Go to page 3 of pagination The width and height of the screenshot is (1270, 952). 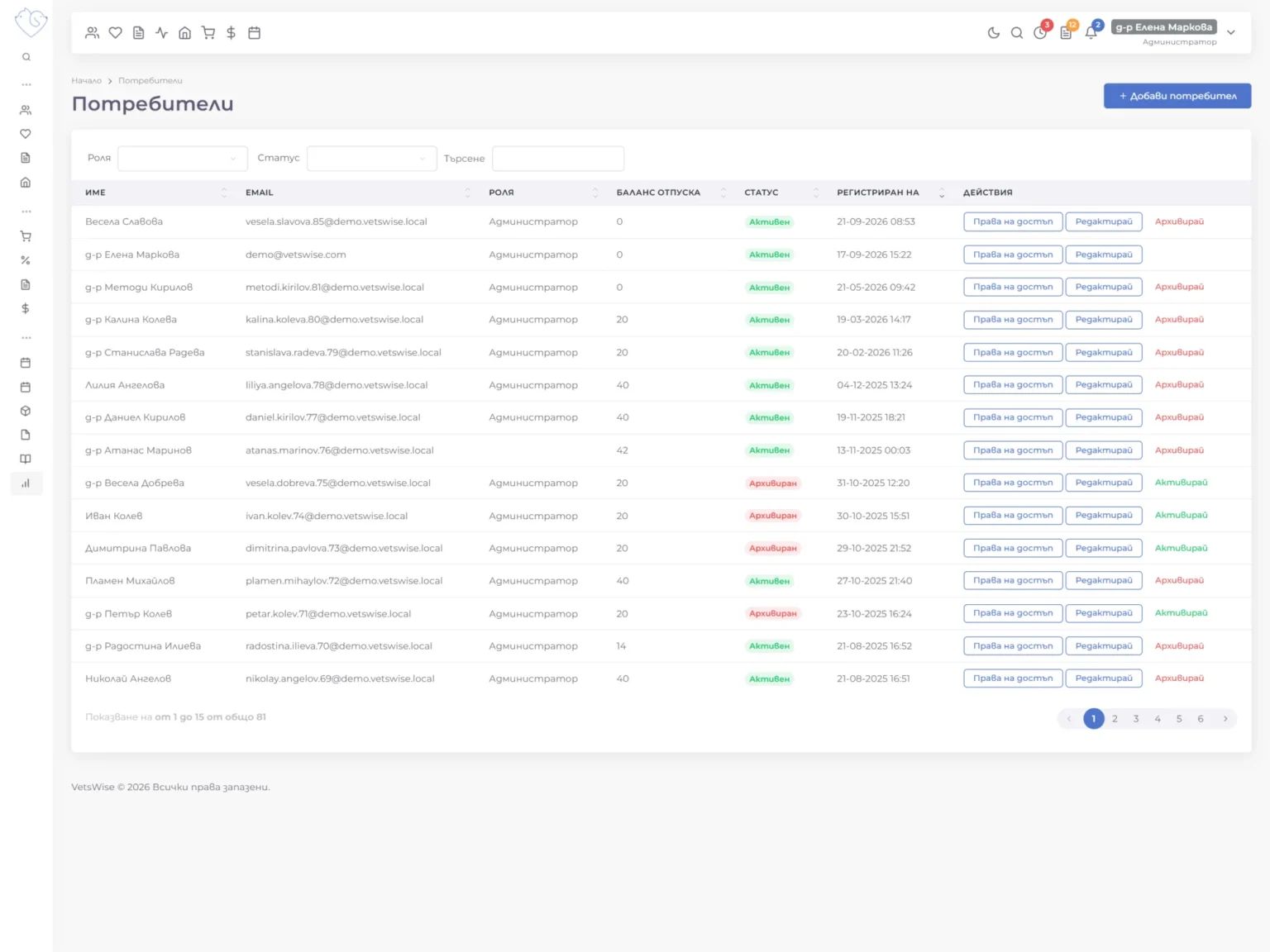pos(1136,719)
